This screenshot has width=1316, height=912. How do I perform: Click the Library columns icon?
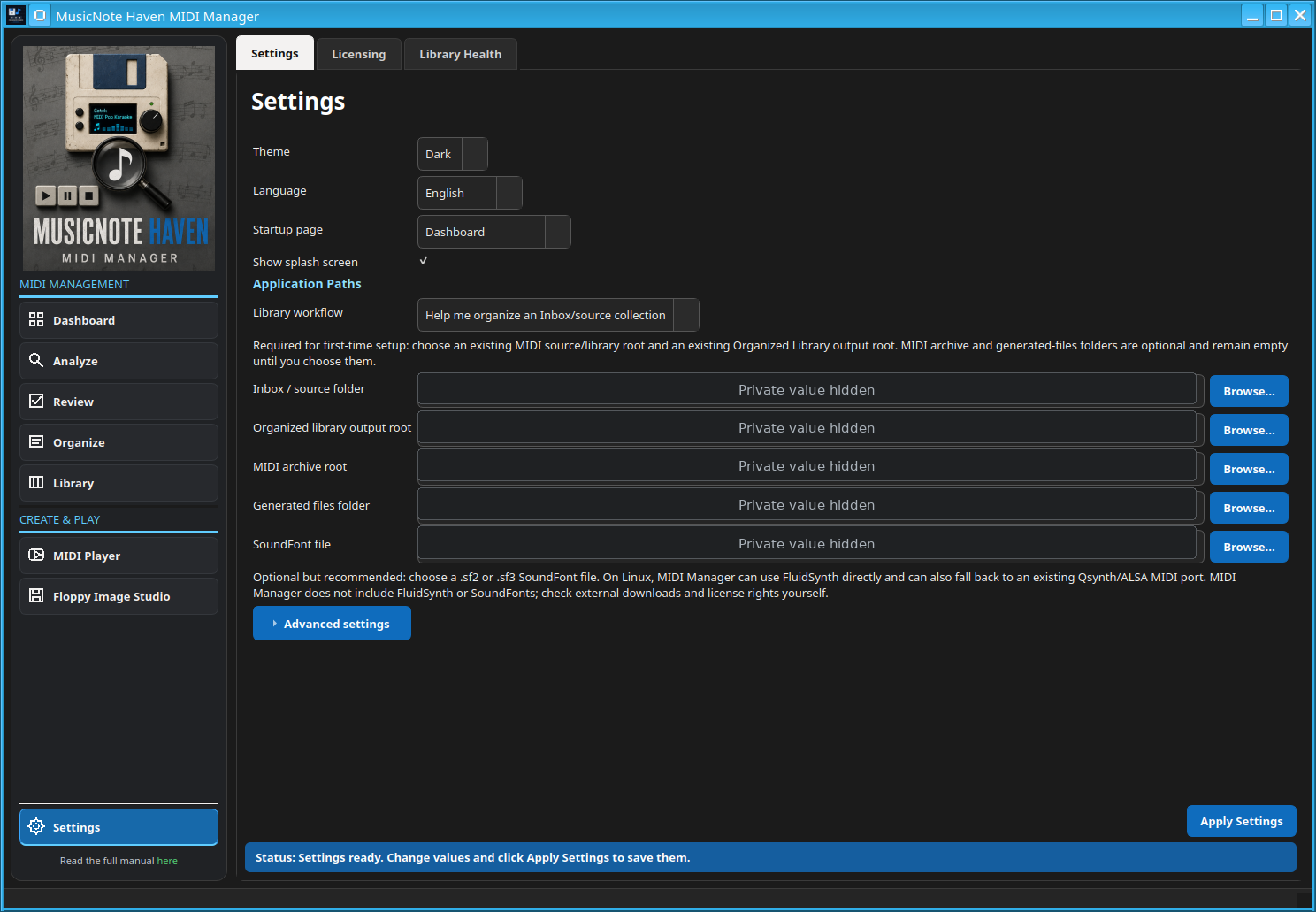[x=36, y=482]
